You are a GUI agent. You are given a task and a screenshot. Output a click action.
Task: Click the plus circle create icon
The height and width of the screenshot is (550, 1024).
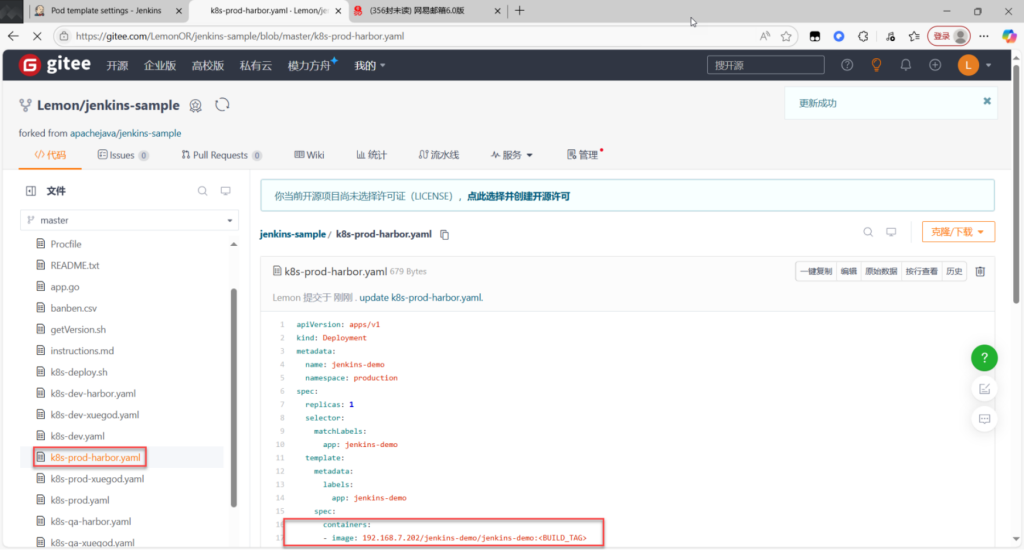935,65
